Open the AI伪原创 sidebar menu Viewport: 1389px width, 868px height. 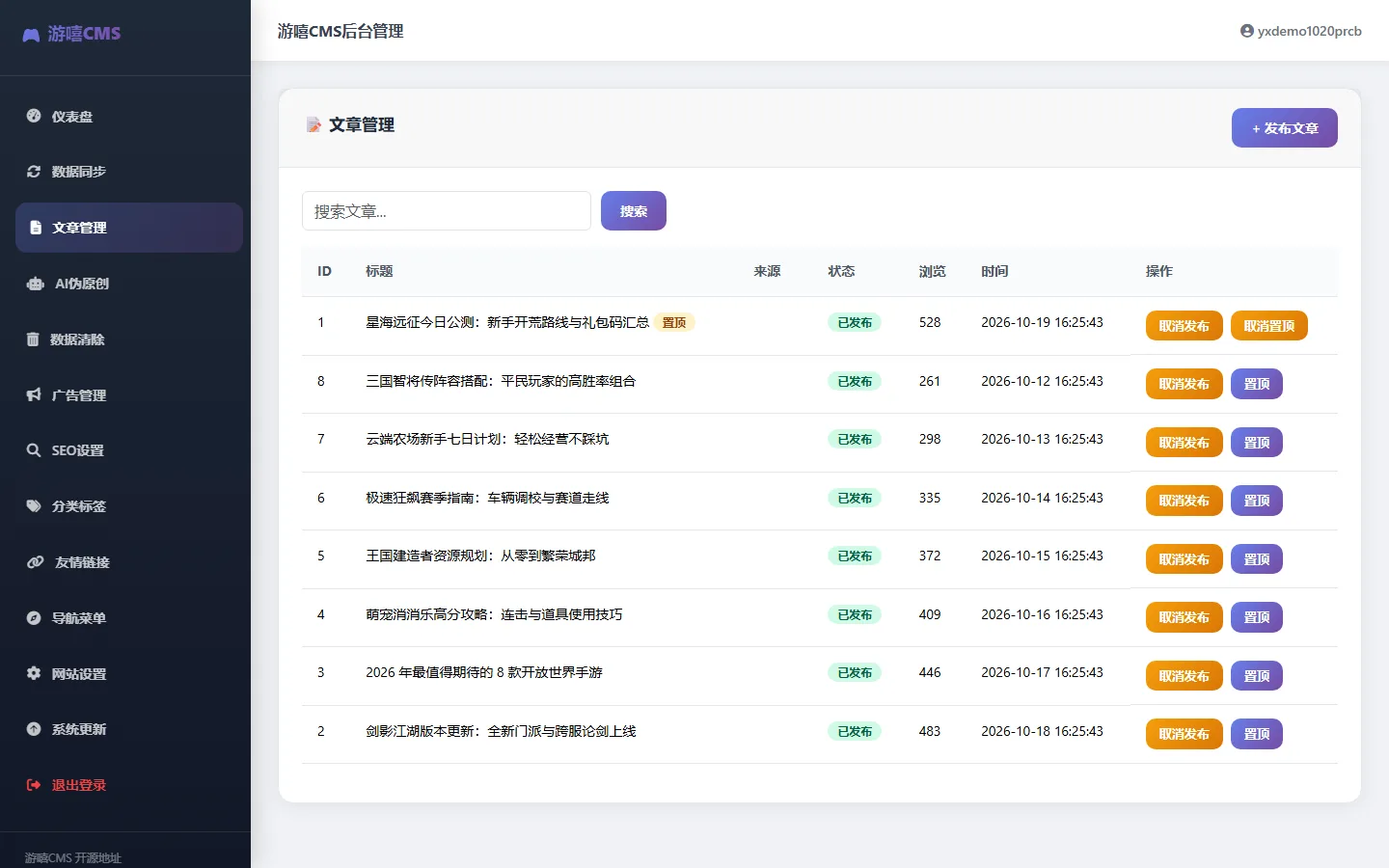[129, 284]
